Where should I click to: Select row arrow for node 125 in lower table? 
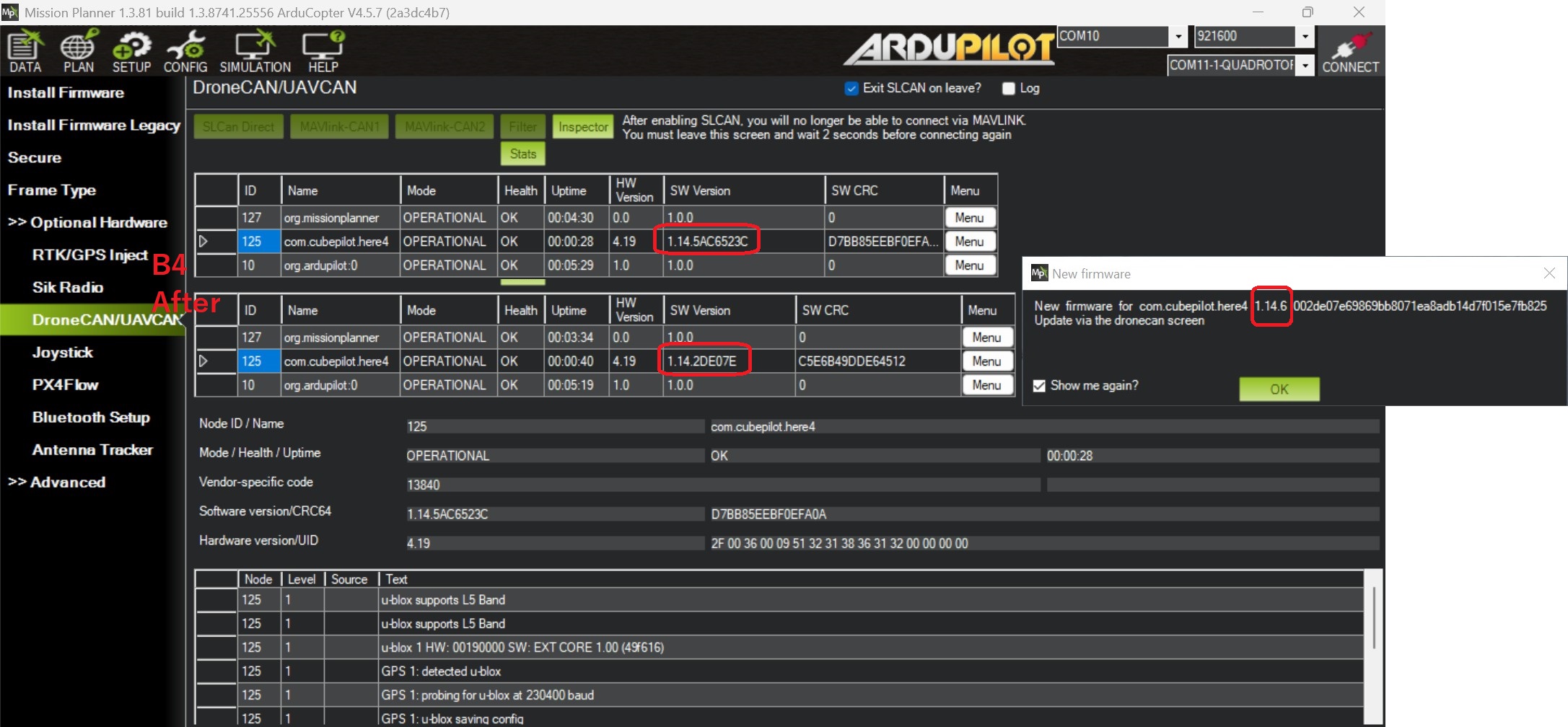(204, 361)
